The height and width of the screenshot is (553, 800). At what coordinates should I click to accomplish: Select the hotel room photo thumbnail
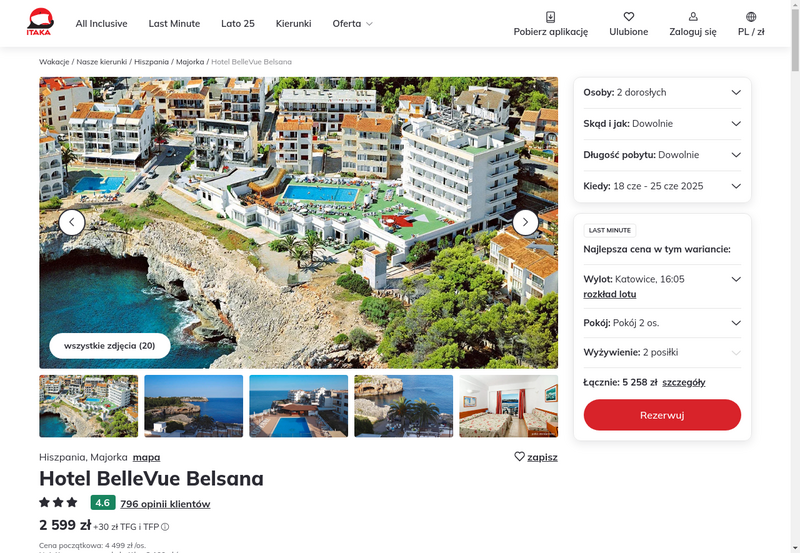[509, 406]
